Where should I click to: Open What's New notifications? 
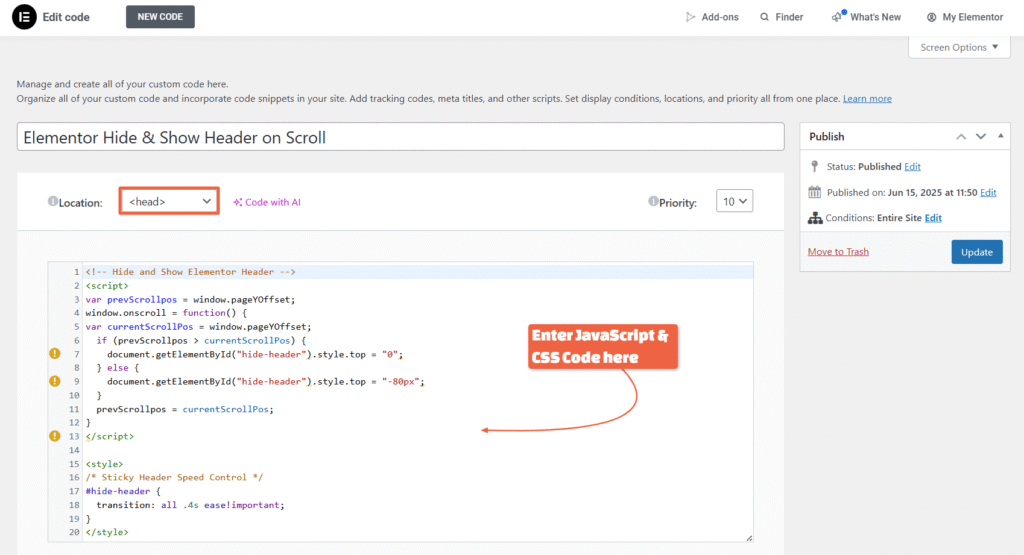pos(866,17)
